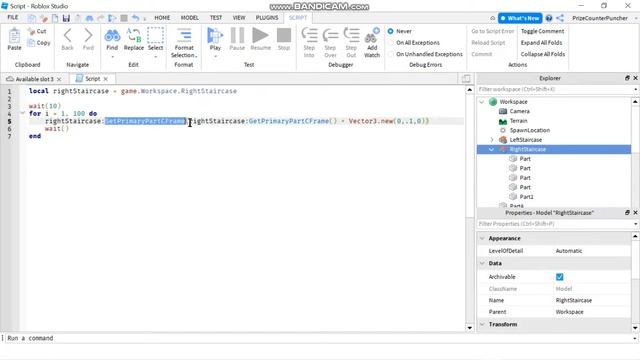
Task: Open the help question mark icon
Action: click(x=549, y=18)
